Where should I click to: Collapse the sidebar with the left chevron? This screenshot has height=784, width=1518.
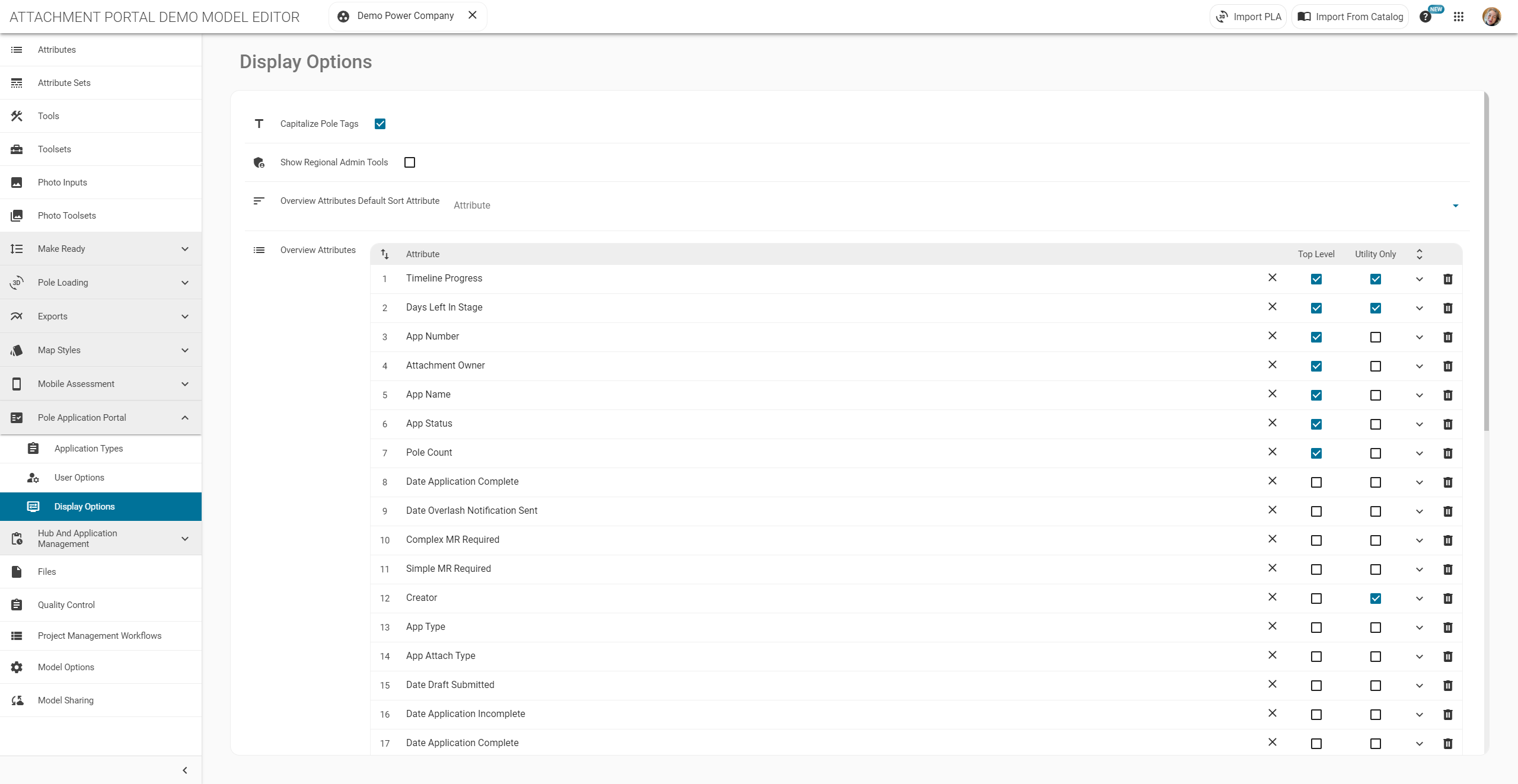point(185,770)
